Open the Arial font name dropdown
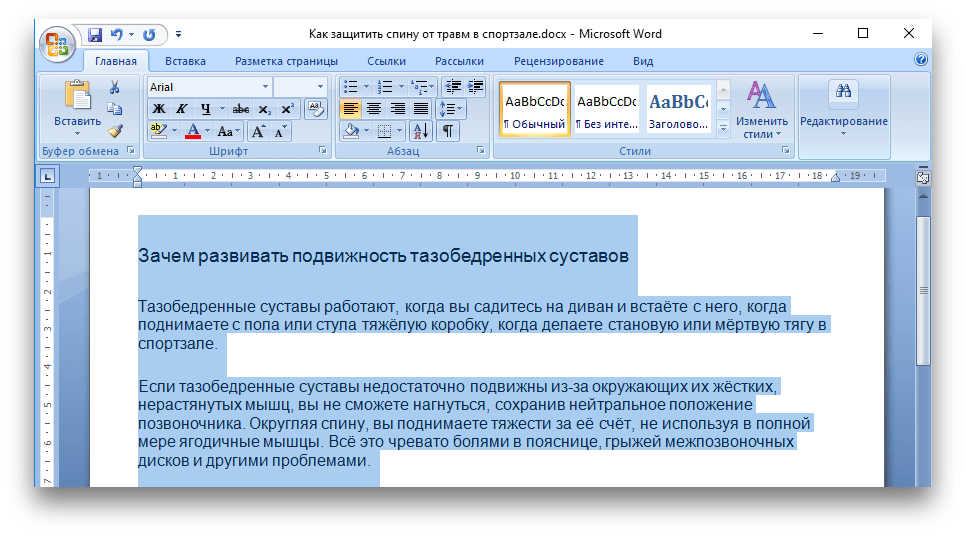The image size is (966, 536). [x=265, y=87]
